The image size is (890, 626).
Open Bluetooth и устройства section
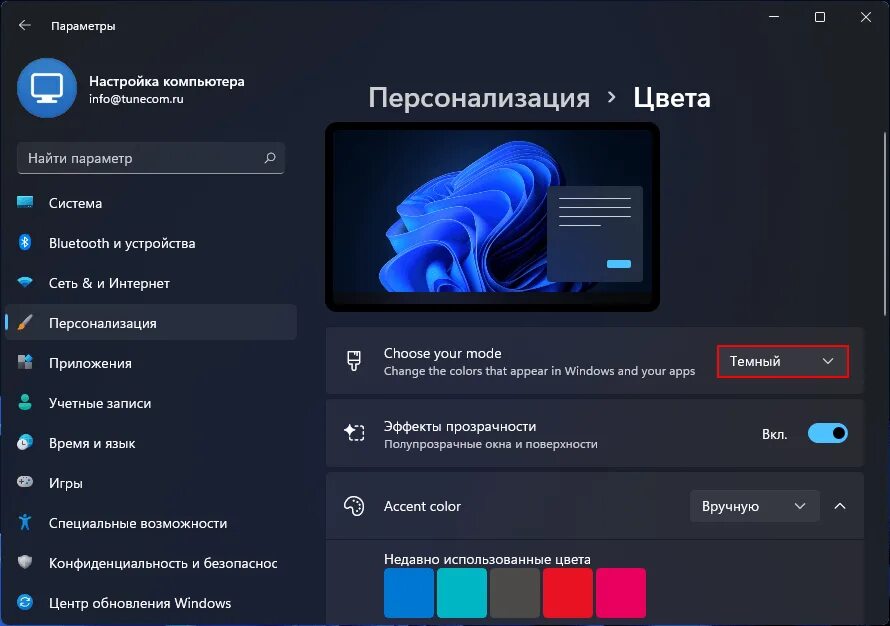point(151,242)
